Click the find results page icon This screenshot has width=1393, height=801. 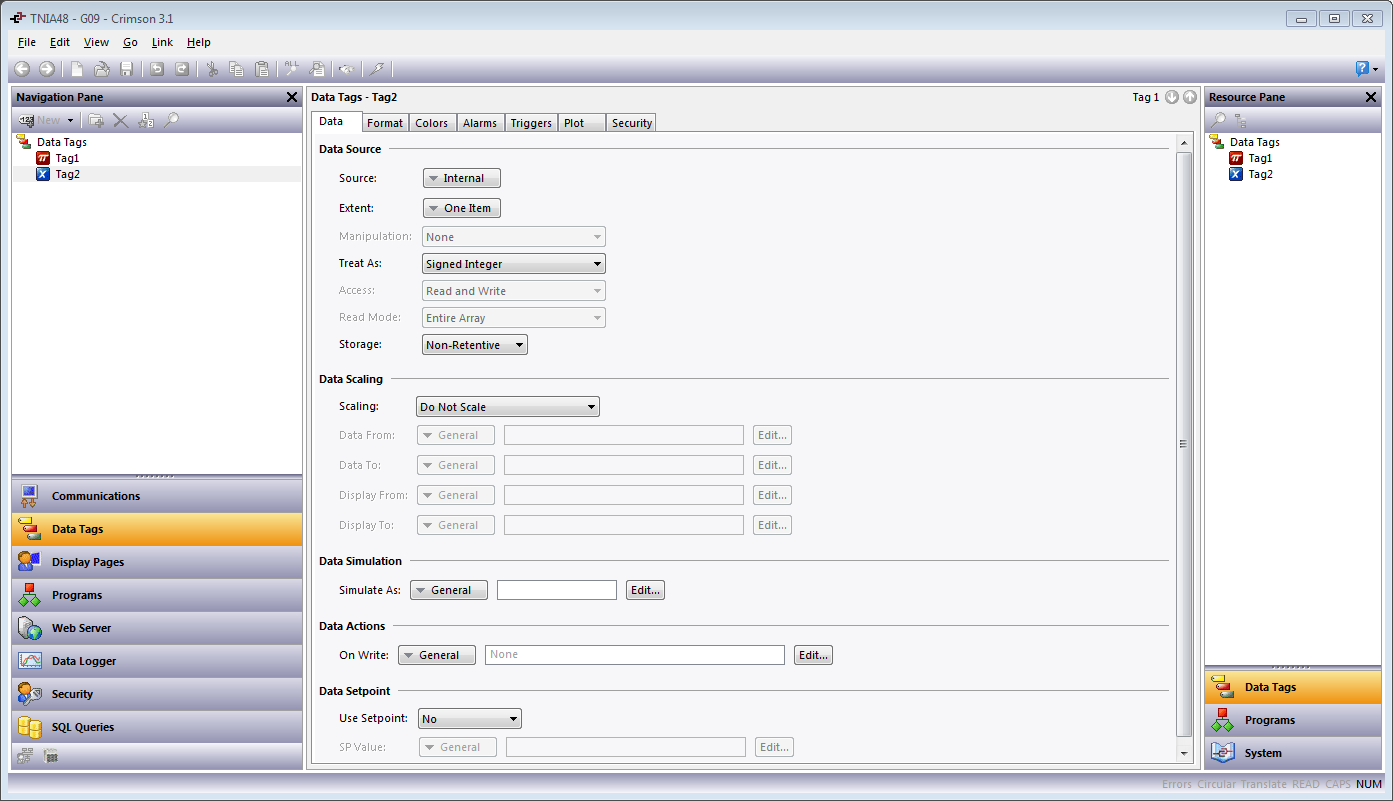click(x=317, y=69)
